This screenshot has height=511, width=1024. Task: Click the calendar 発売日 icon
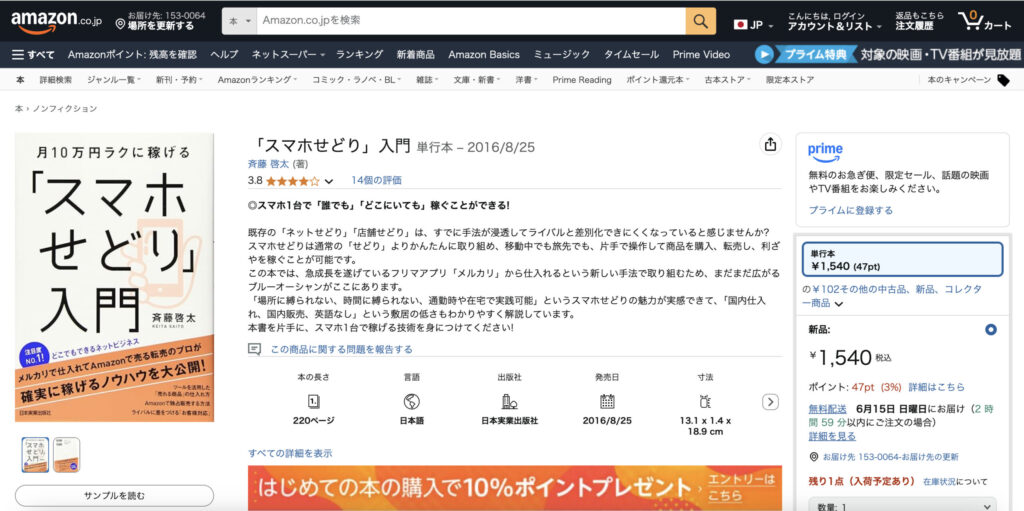(607, 401)
